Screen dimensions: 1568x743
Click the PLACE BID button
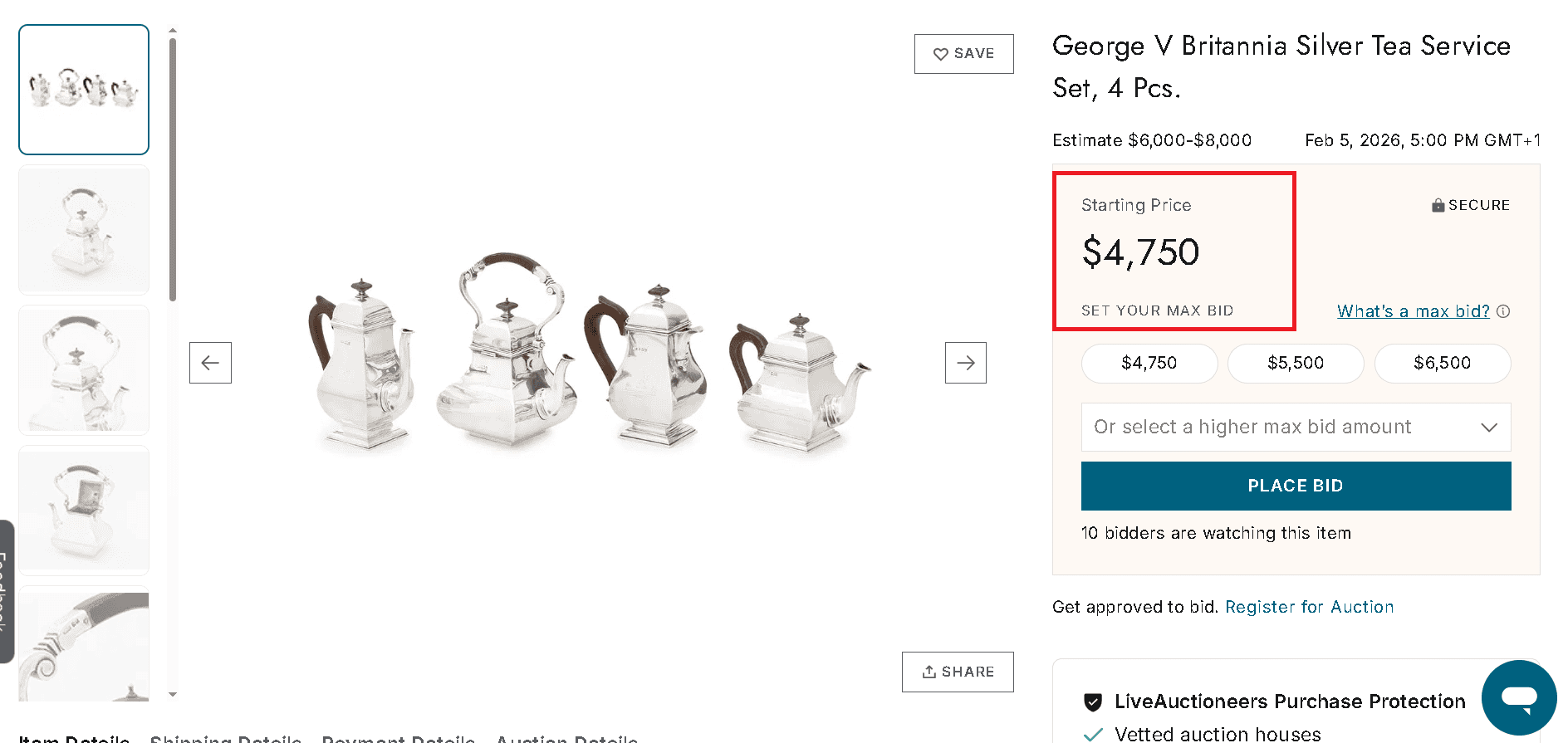(x=1295, y=486)
